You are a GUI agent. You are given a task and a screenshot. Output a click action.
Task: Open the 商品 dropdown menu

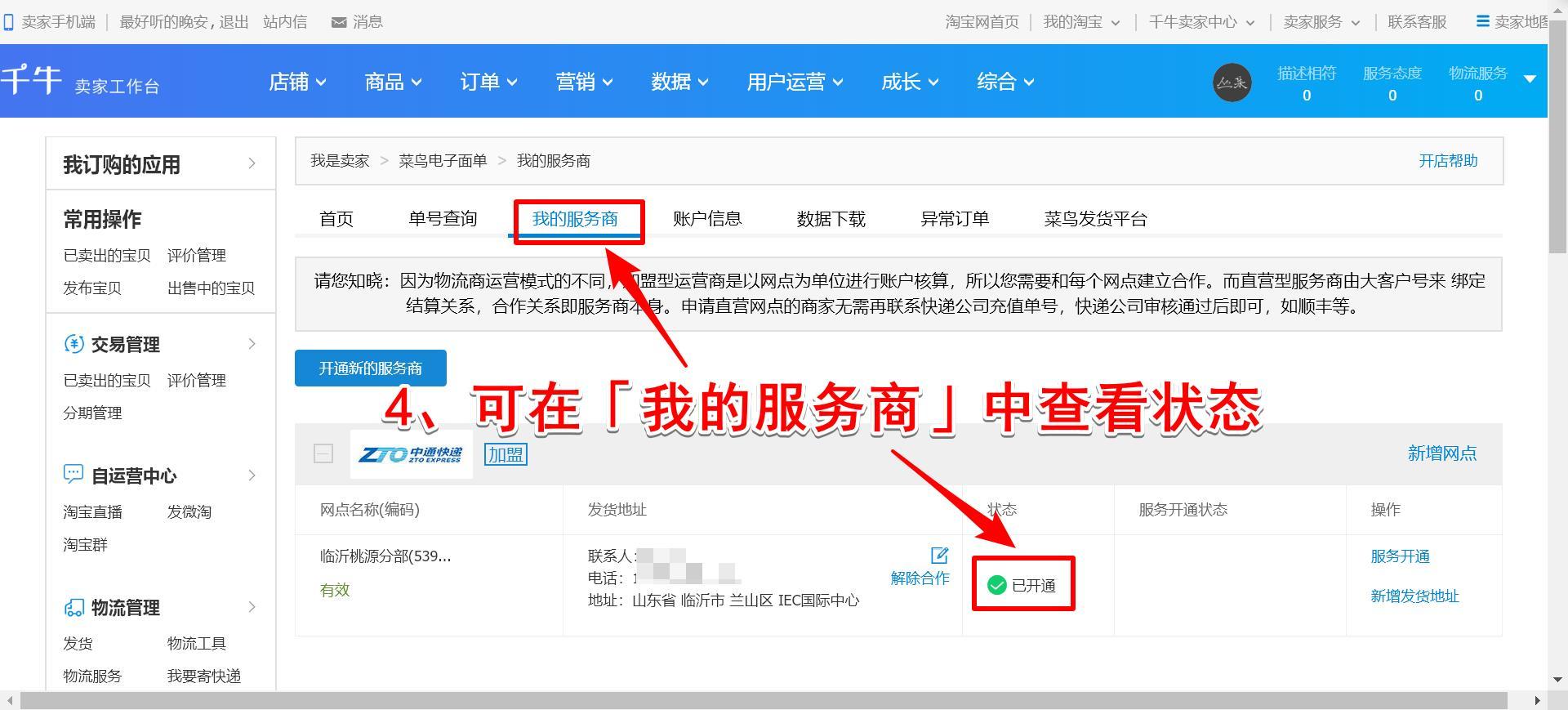click(x=393, y=82)
